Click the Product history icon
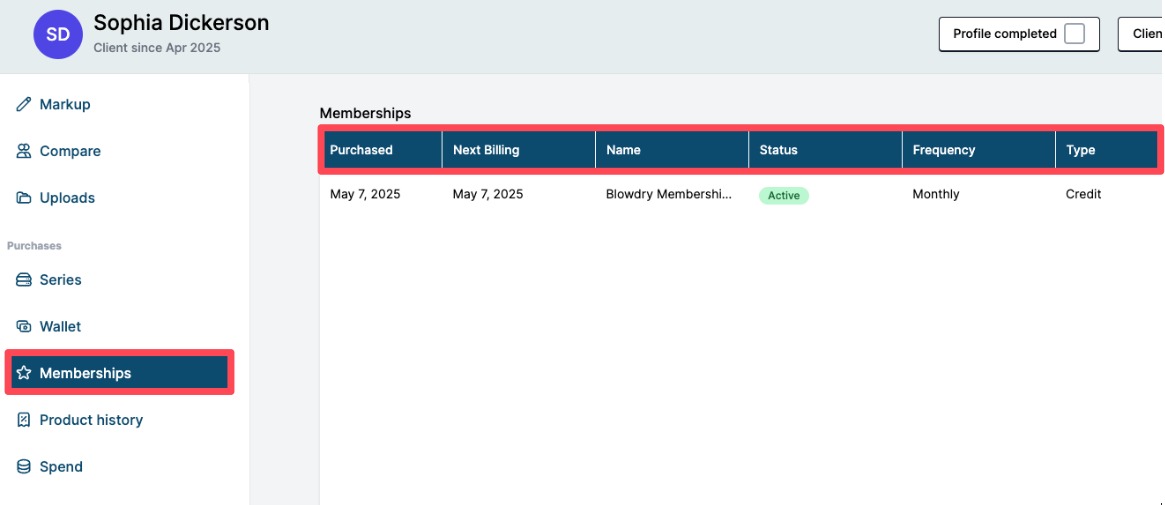Viewport: 1165px width, 505px height. (x=24, y=420)
